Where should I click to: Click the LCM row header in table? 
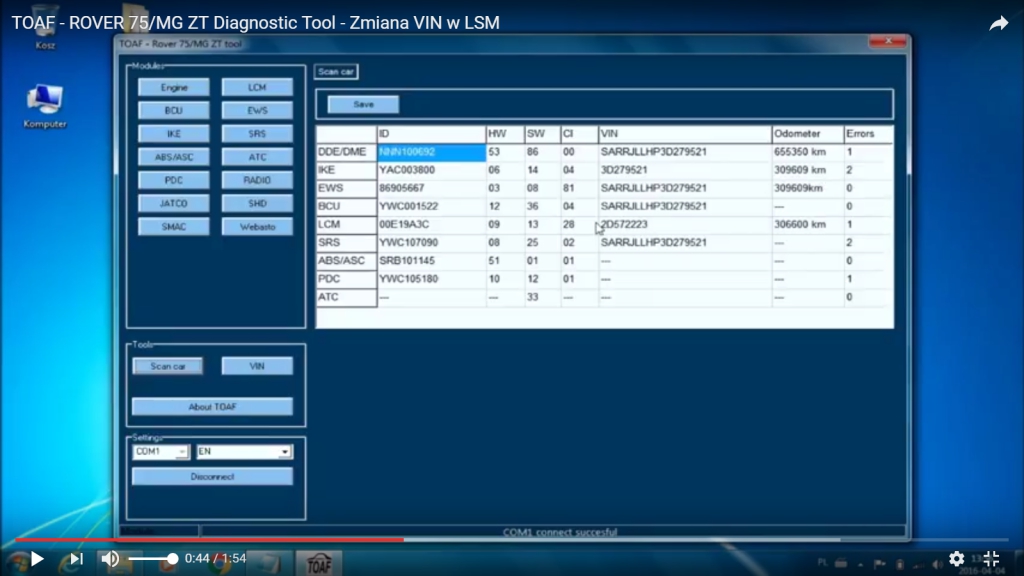[347, 224]
